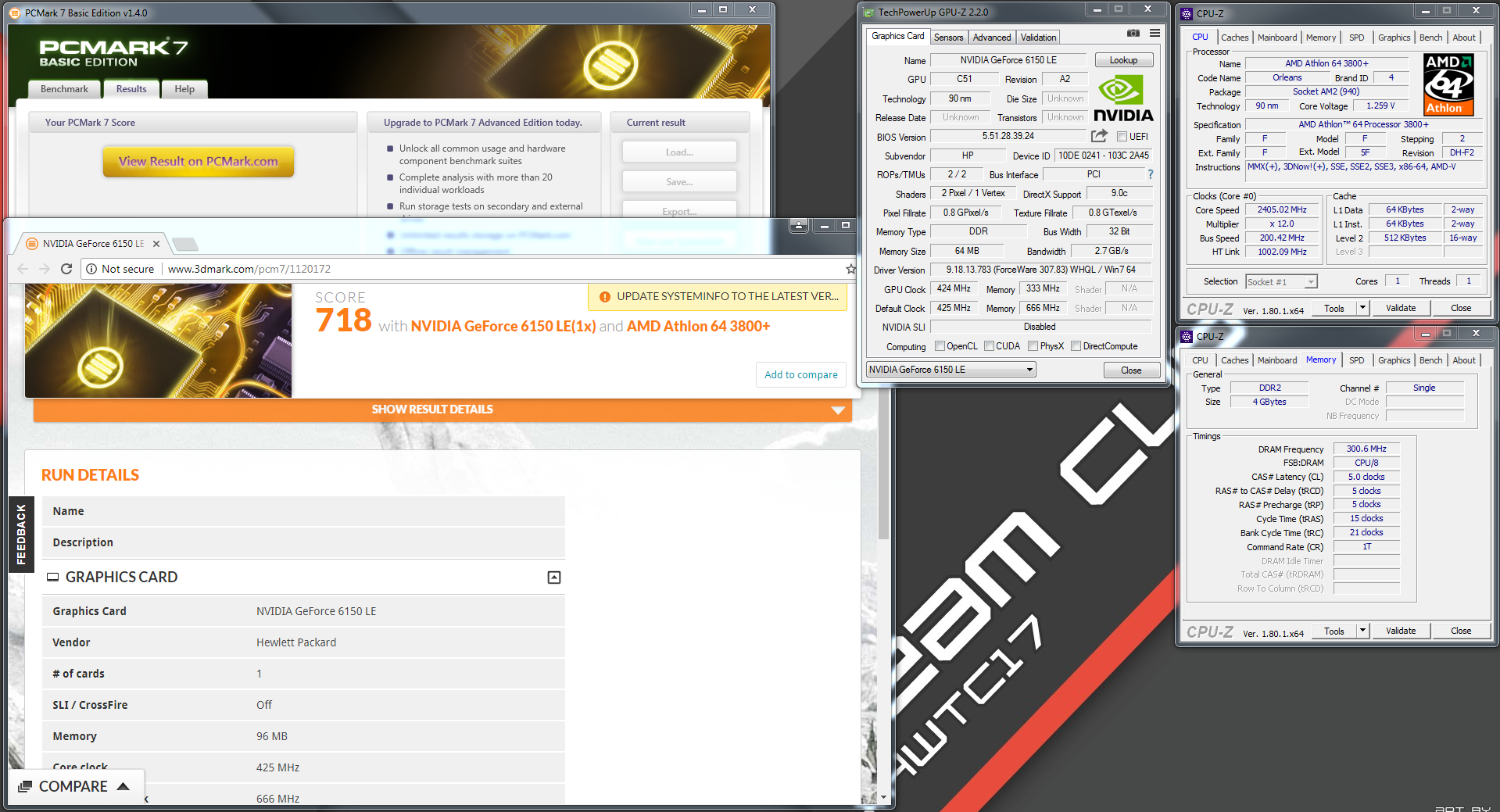This screenshot has width=1500, height=812.
Task: Click the Bus Interface question mark in GPU-Z
Action: point(1150,174)
